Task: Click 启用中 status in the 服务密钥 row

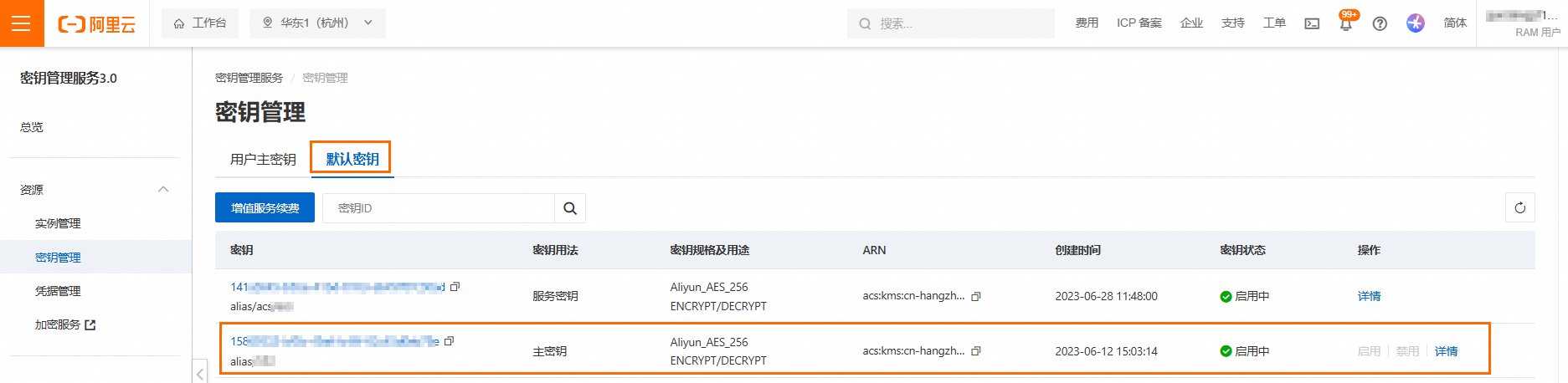Action: tap(1245, 296)
